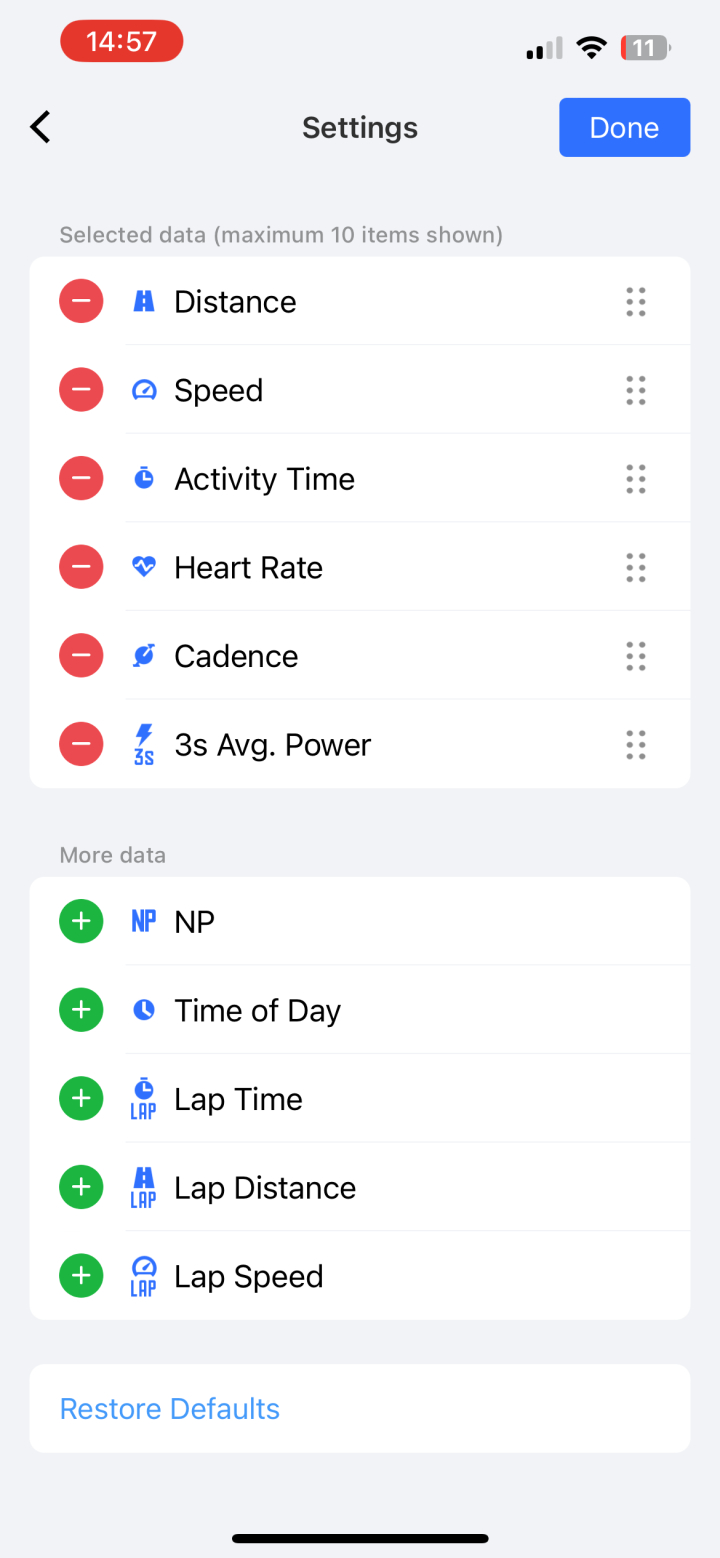Tap the Done button

(624, 127)
